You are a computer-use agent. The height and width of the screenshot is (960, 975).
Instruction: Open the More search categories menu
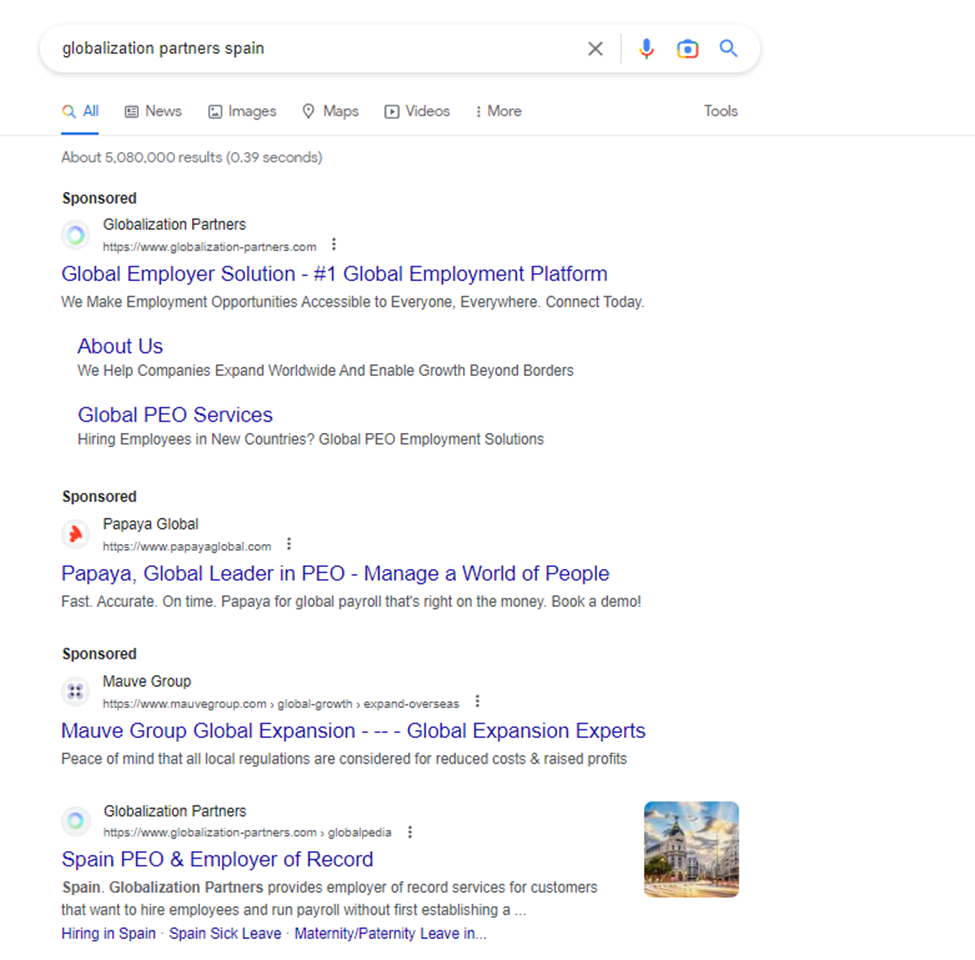point(498,111)
